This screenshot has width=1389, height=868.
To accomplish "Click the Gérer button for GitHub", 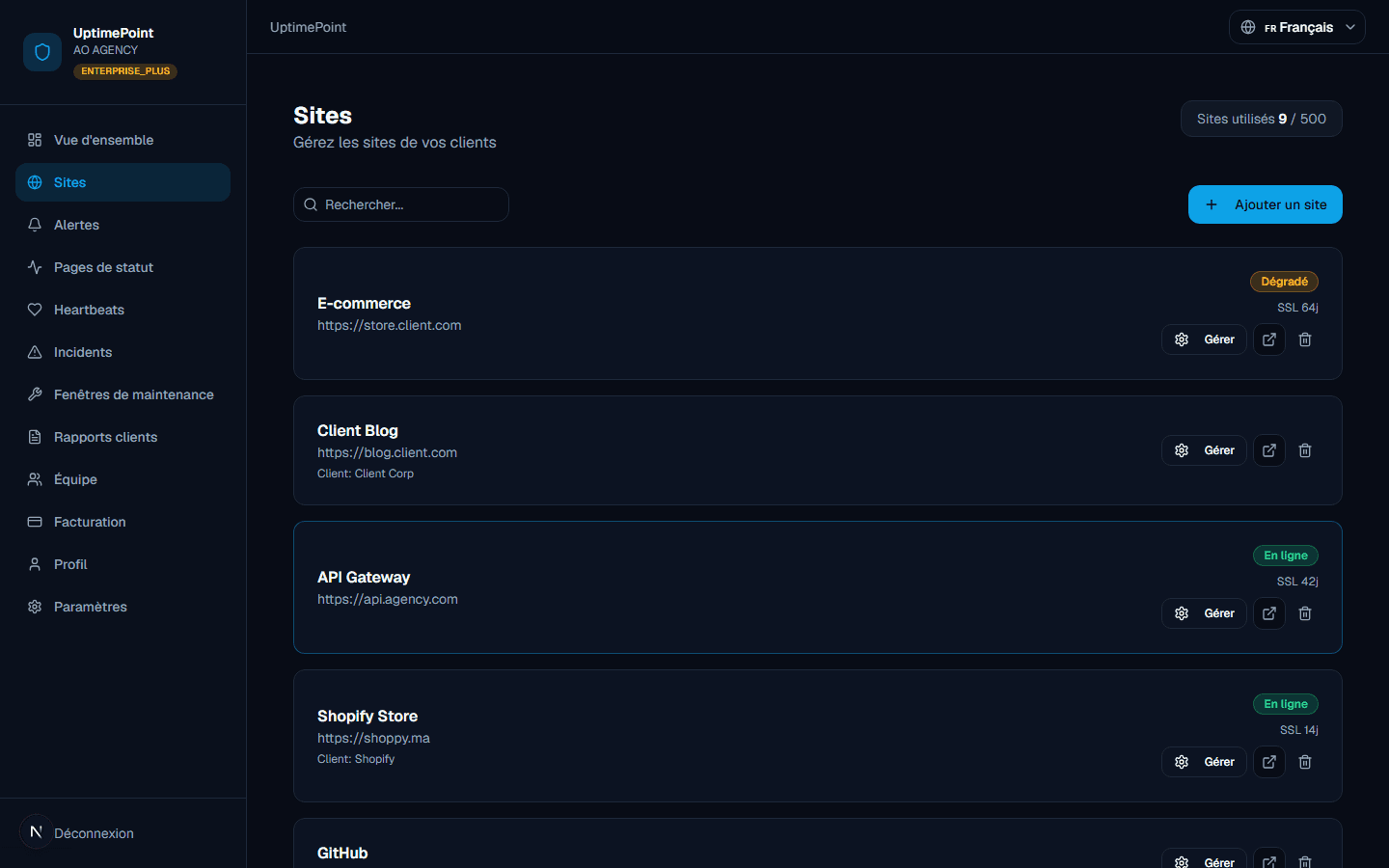I will (1204, 858).
